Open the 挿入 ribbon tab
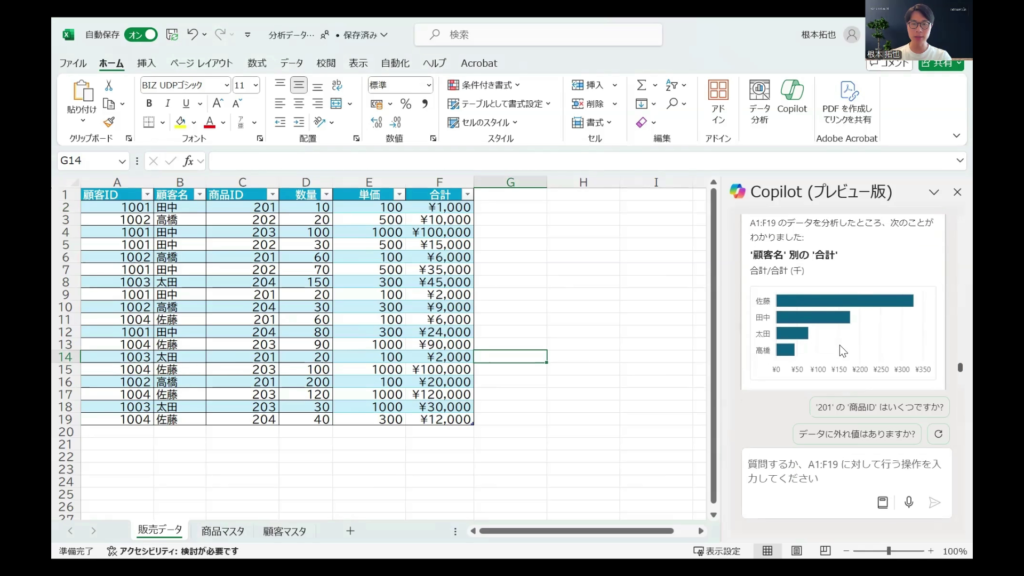The width and height of the screenshot is (1024, 576). click(146, 63)
